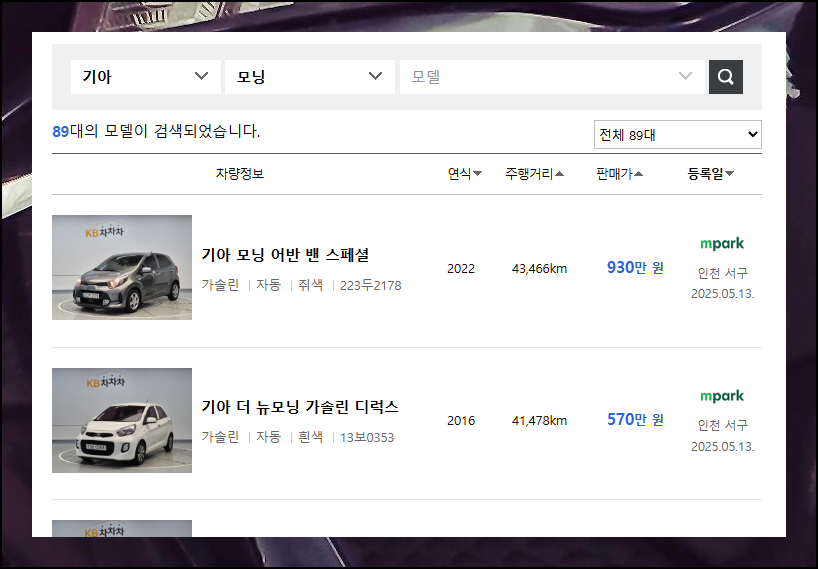Open gray Morning van car photo
The width and height of the screenshot is (818, 569).
122,268
